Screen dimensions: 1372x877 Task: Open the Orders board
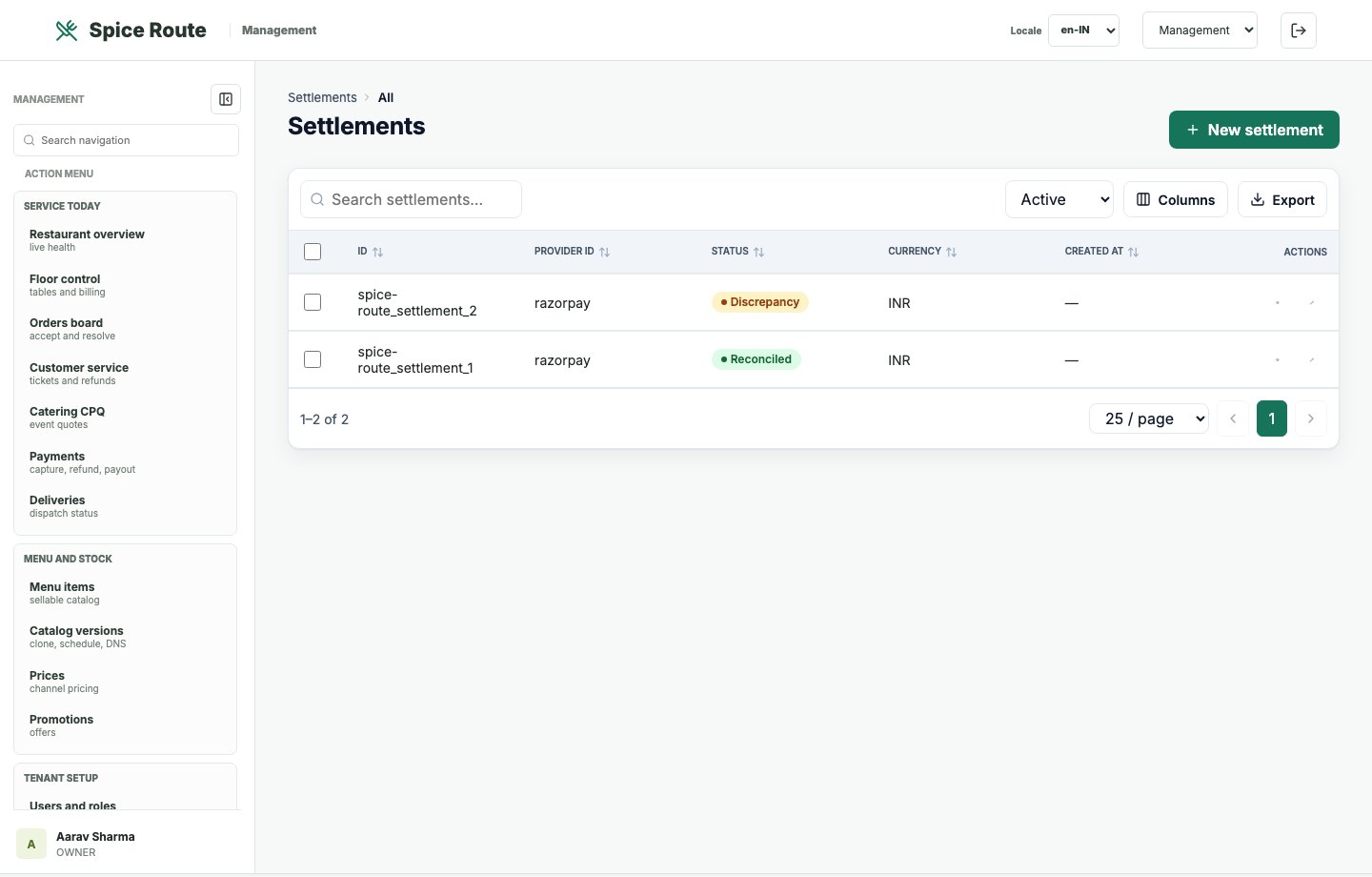[x=125, y=329]
